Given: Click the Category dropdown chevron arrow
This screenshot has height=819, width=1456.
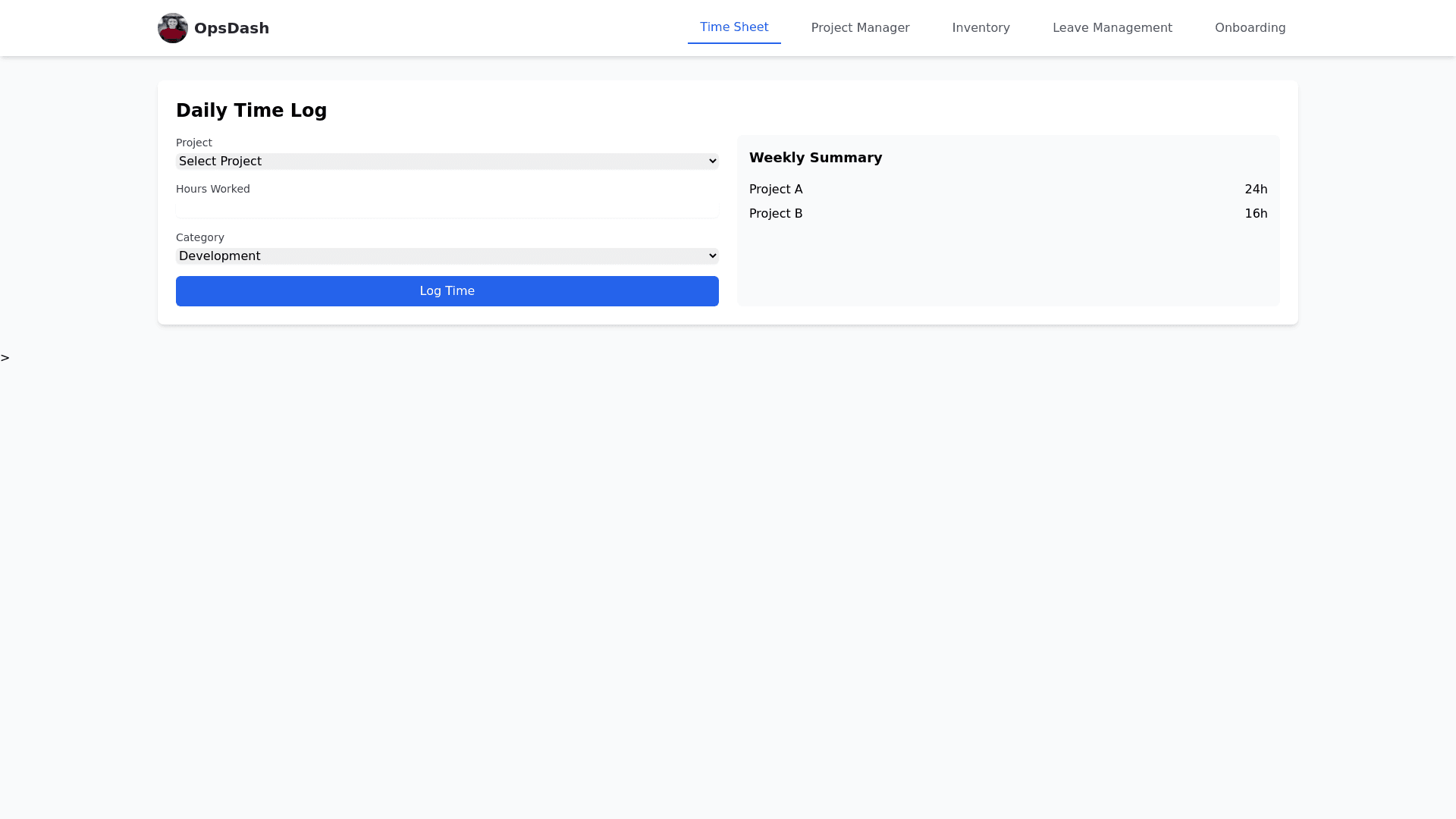Looking at the screenshot, I should pyautogui.click(x=712, y=256).
